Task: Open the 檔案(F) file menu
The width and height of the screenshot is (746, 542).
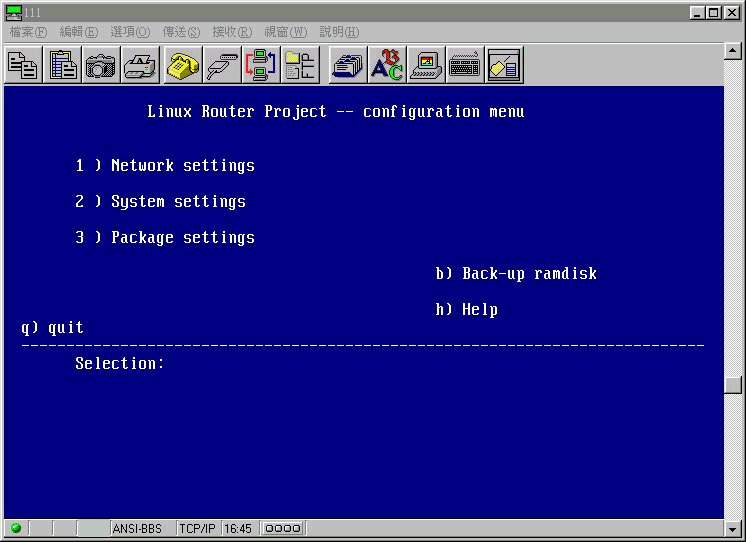Action: (x=29, y=32)
